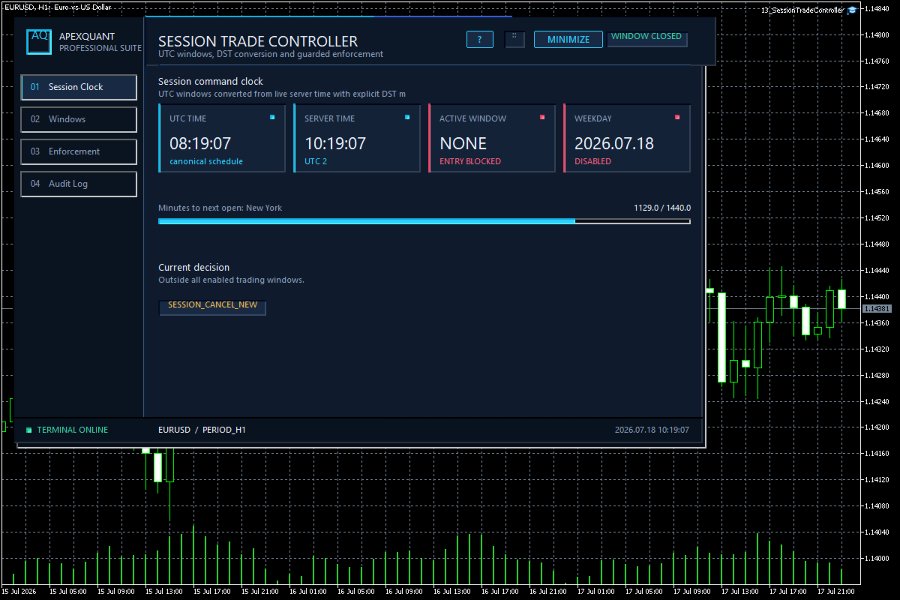Click the "16 Jul 09:00" time axis label
This screenshot has height=600, width=900.
pyautogui.click(x=404, y=591)
